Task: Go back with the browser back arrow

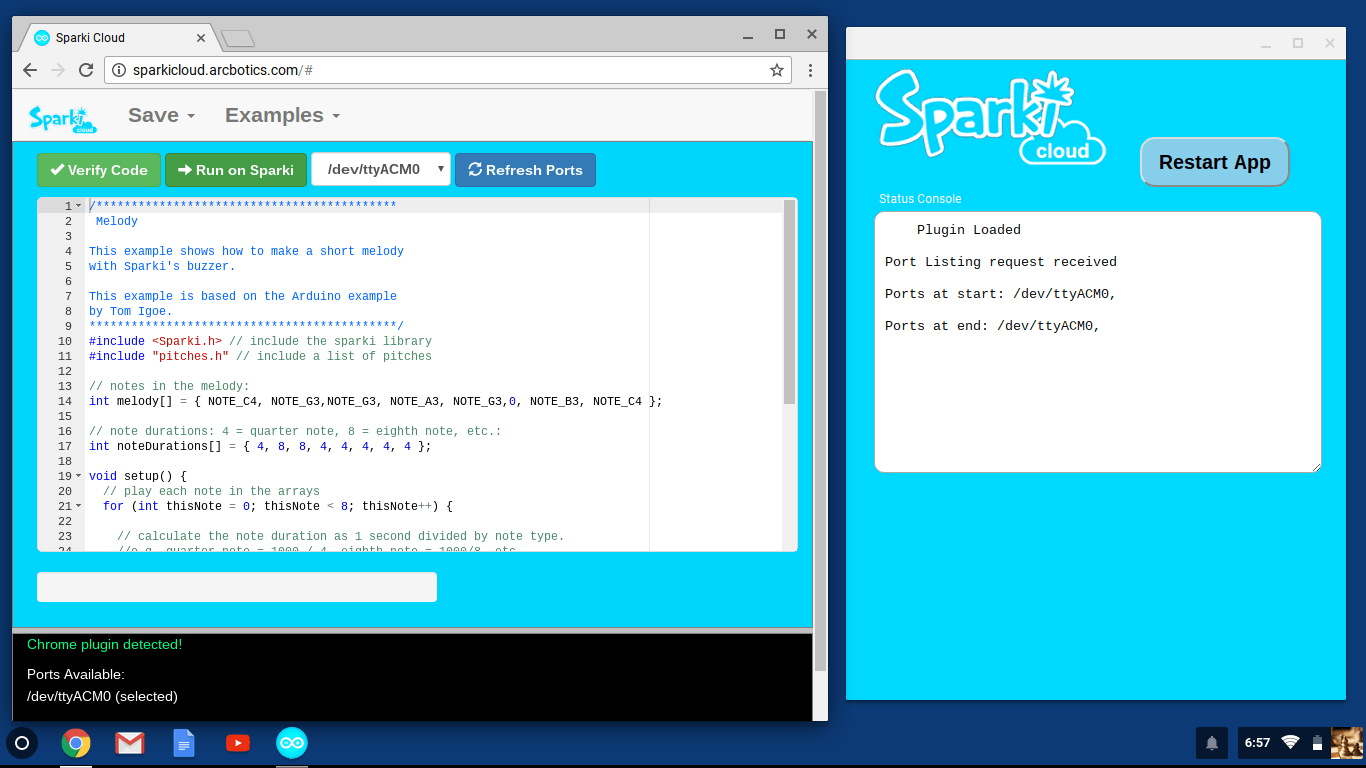Action: coord(30,70)
